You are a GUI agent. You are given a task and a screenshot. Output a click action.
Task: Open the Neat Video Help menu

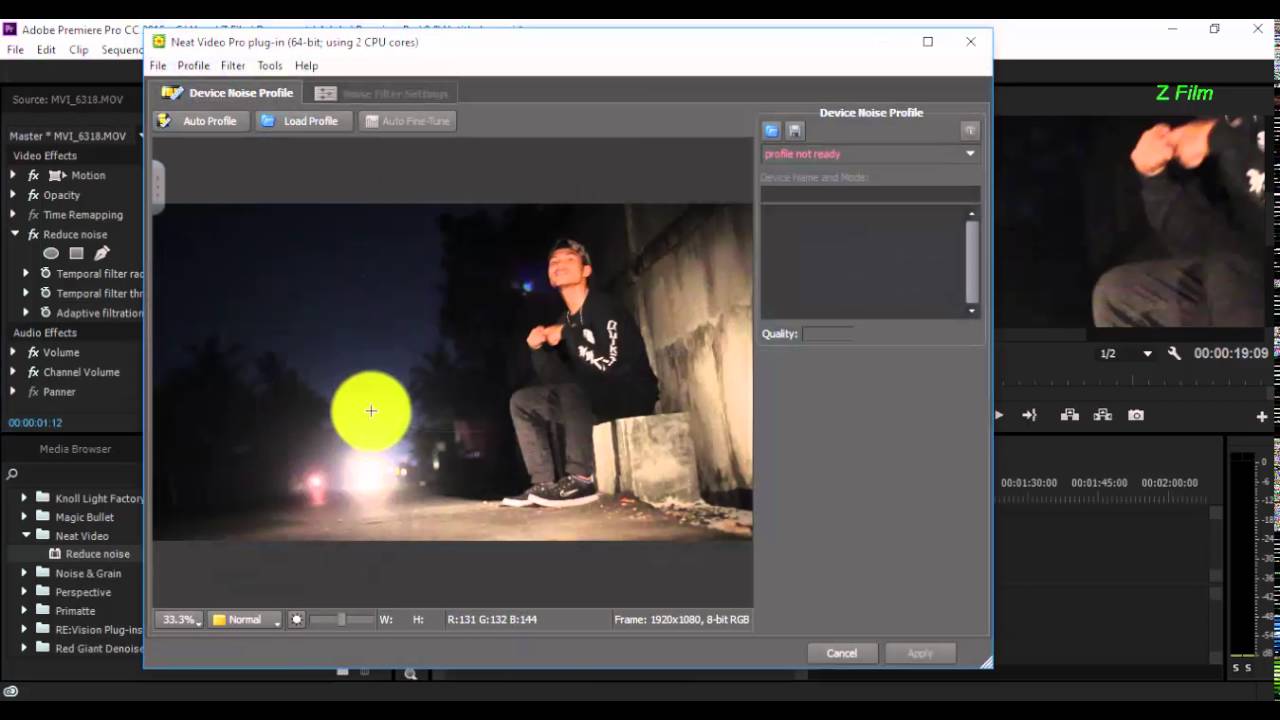(307, 66)
